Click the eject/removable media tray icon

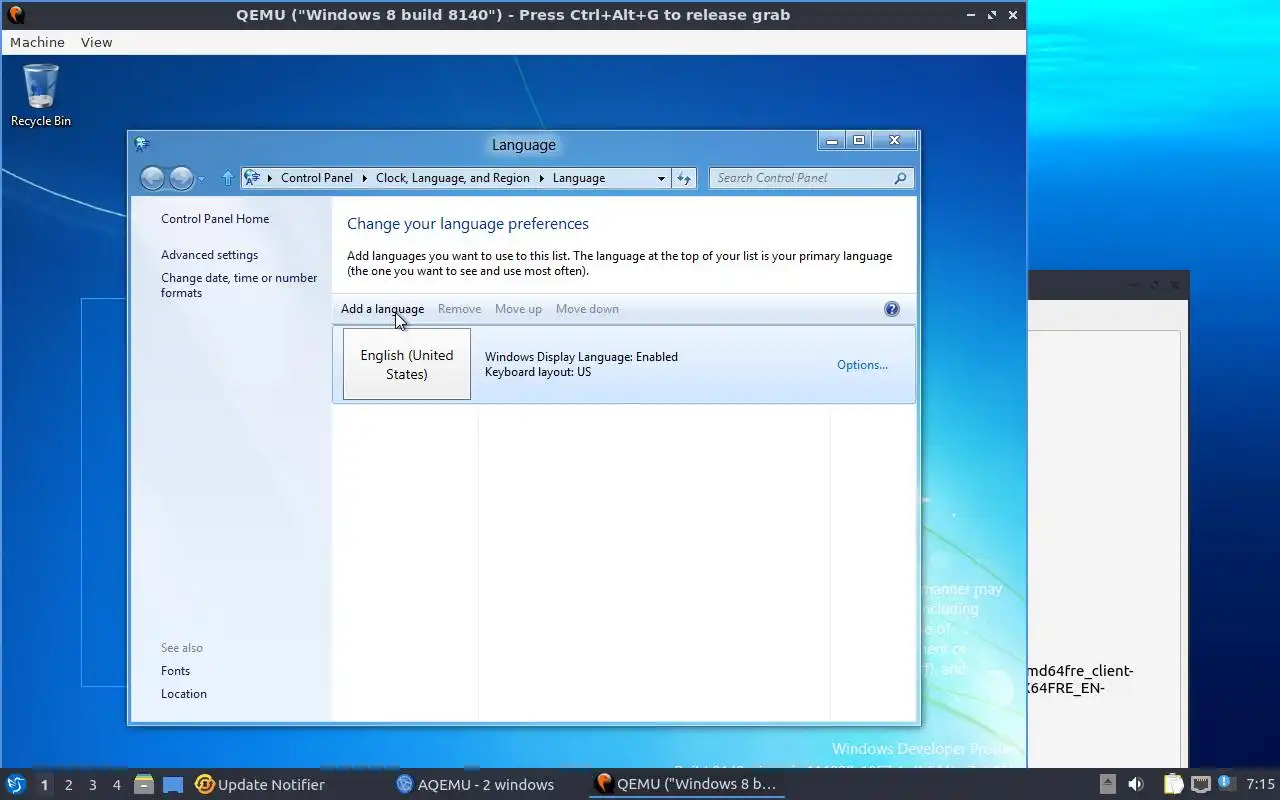point(1108,784)
